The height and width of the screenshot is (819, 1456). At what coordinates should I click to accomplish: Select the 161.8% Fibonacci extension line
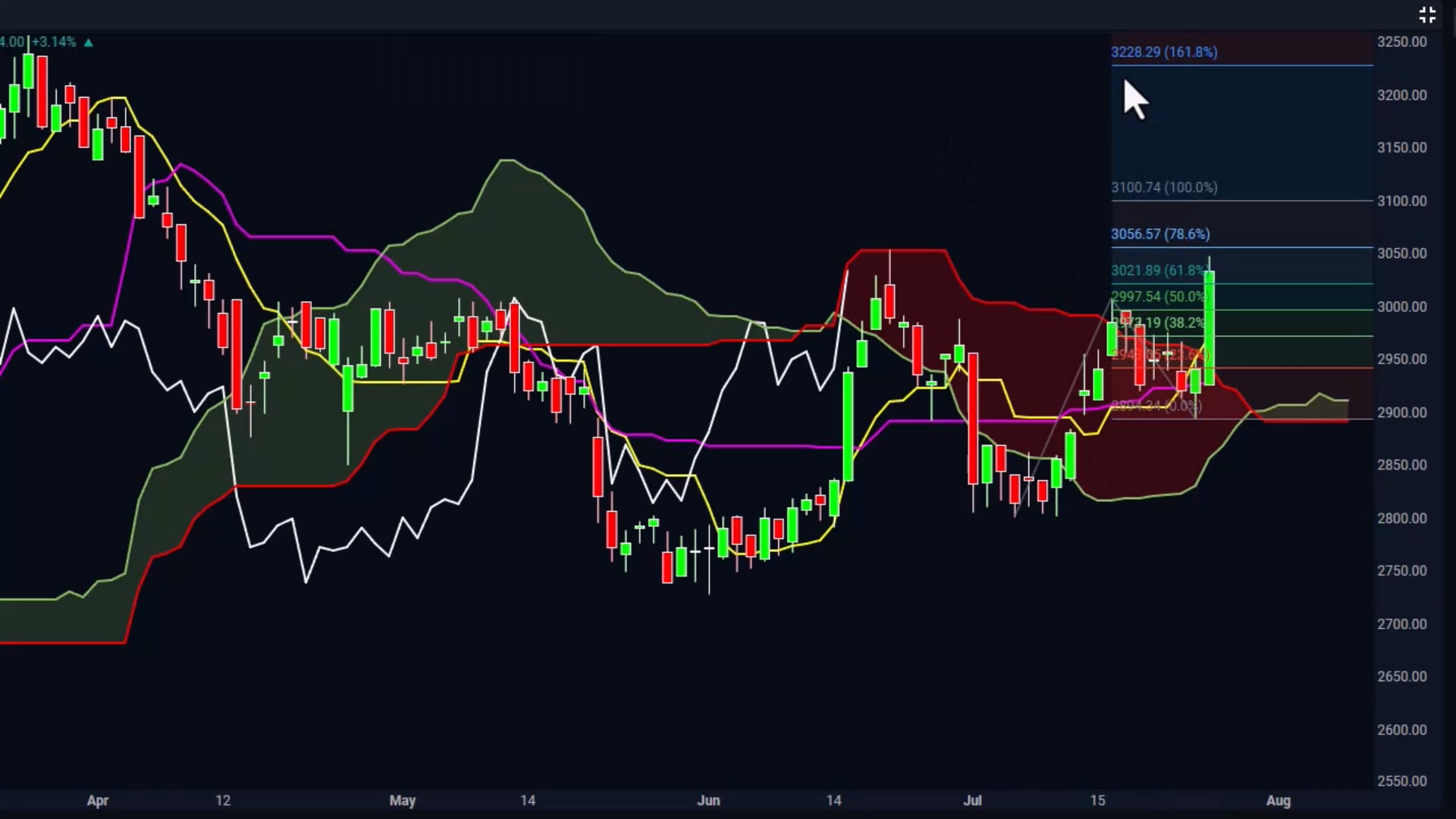click(x=1242, y=66)
